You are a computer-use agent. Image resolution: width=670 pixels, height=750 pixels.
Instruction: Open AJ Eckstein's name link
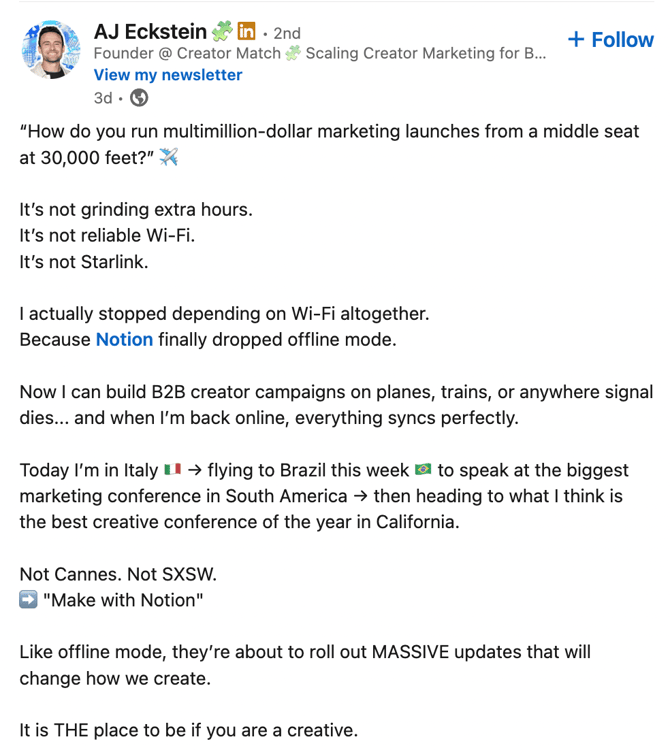pos(150,32)
